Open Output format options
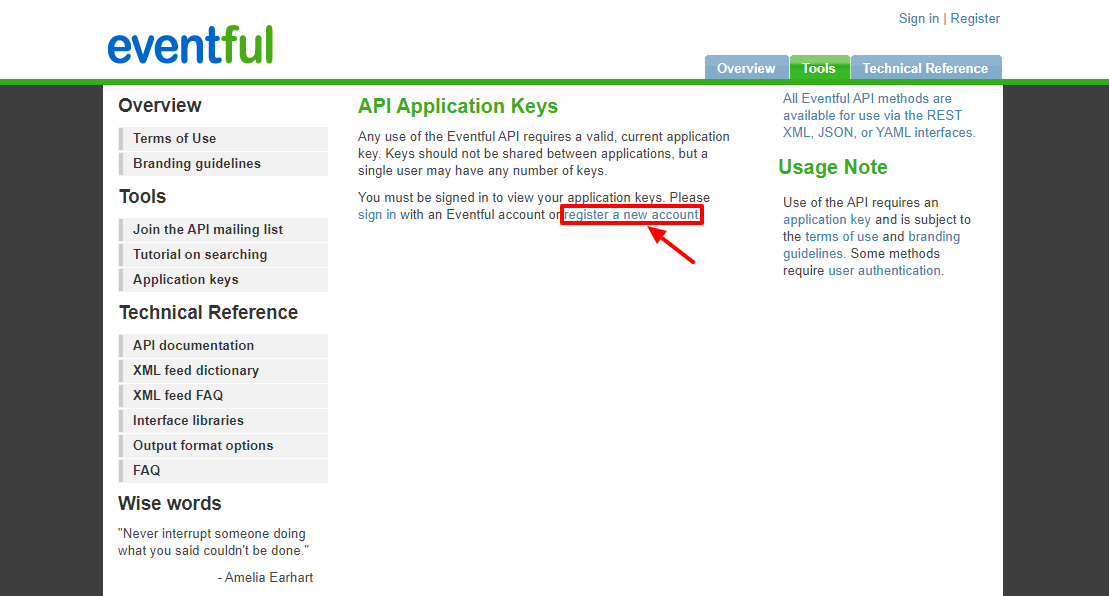The height and width of the screenshot is (596, 1109). pos(223,445)
